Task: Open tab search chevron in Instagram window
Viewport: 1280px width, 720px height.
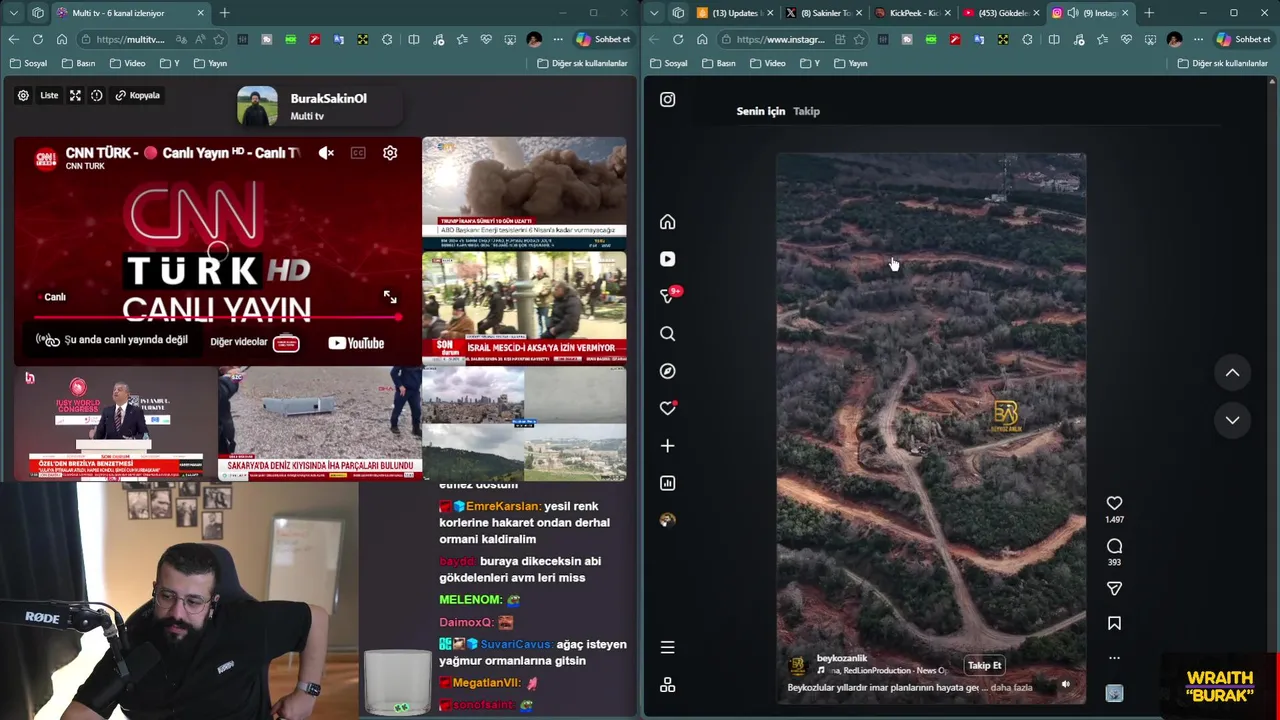Action: [x=654, y=13]
